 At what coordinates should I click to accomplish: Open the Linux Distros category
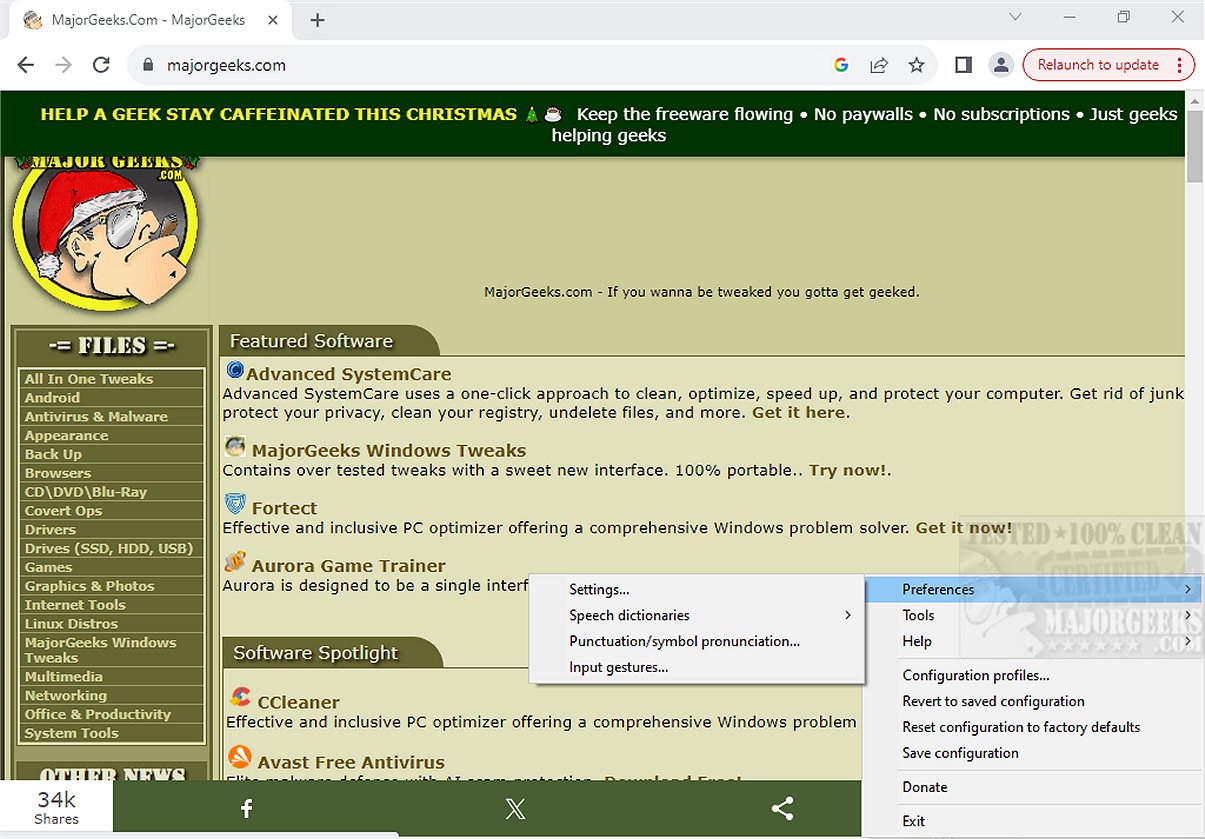[71, 624]
